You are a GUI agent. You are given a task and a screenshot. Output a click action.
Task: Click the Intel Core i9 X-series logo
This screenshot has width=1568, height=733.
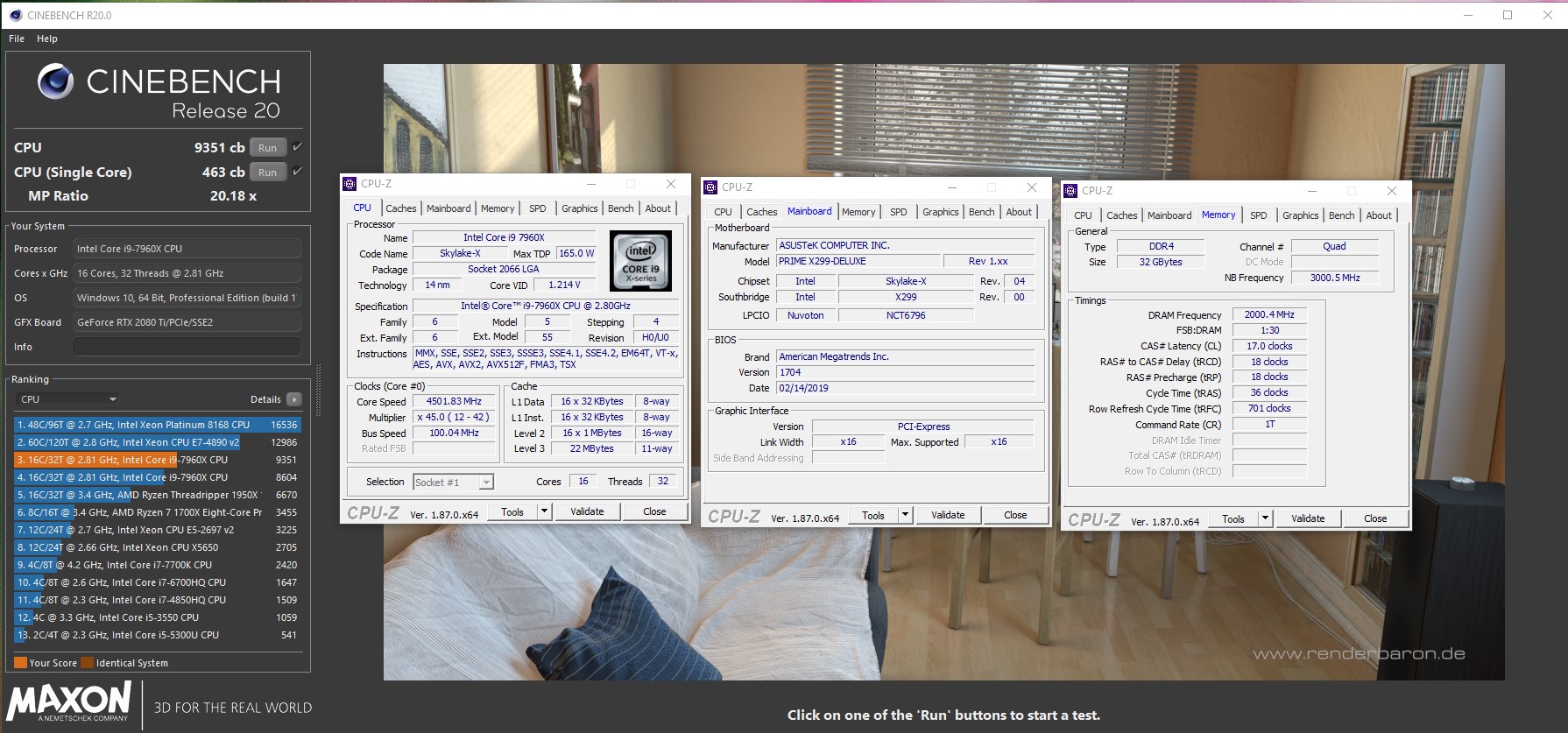pyautogui.click(x=640, y=261)
